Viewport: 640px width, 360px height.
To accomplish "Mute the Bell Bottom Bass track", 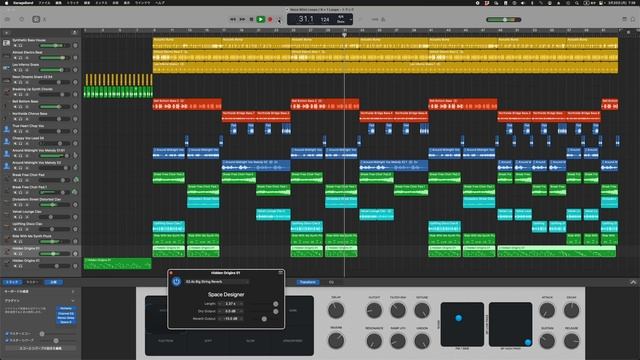I will (x=15, y=107).
